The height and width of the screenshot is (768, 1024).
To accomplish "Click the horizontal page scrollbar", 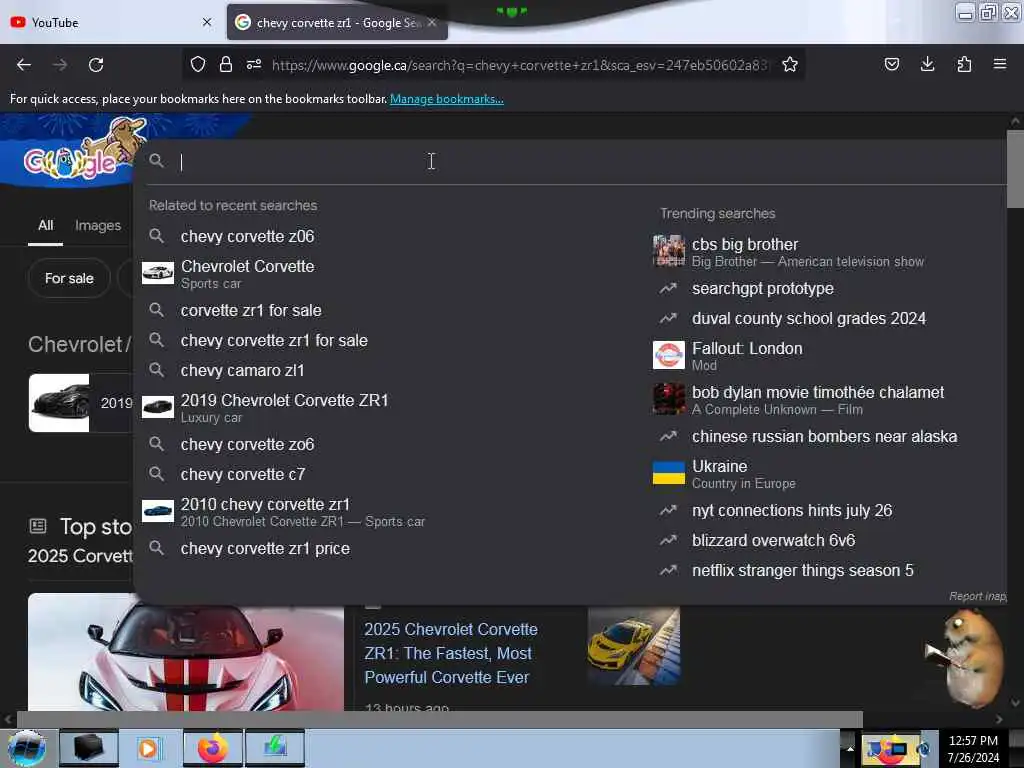I will 439,720.
